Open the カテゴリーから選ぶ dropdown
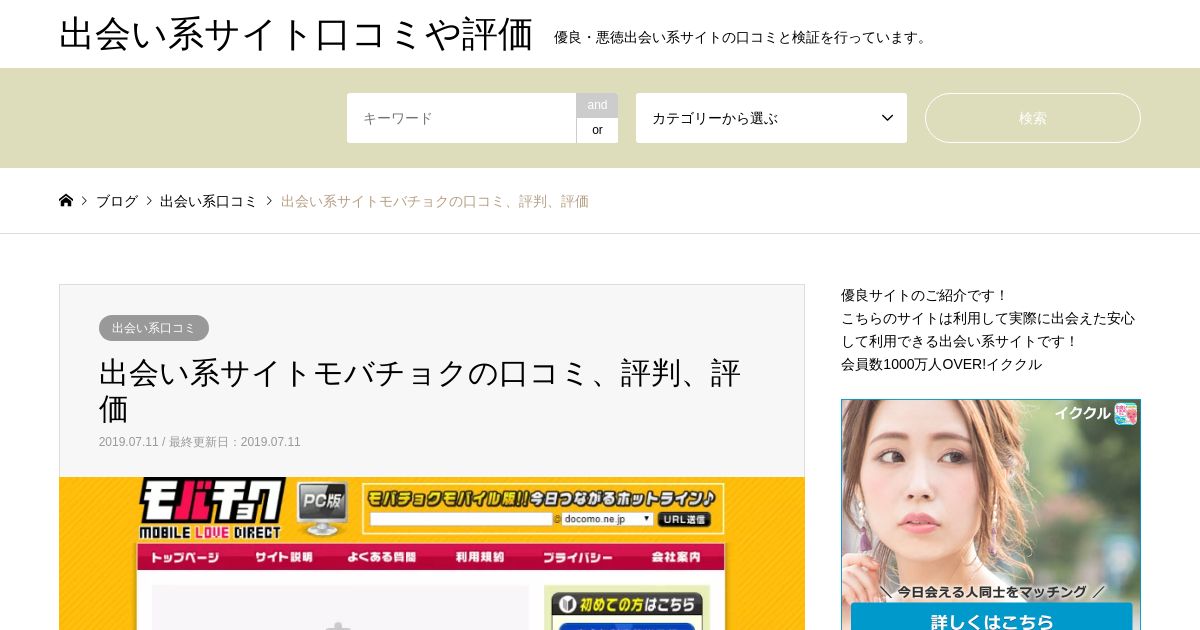The width and height of the screenshot is (1200, 630). coord(771,118)
